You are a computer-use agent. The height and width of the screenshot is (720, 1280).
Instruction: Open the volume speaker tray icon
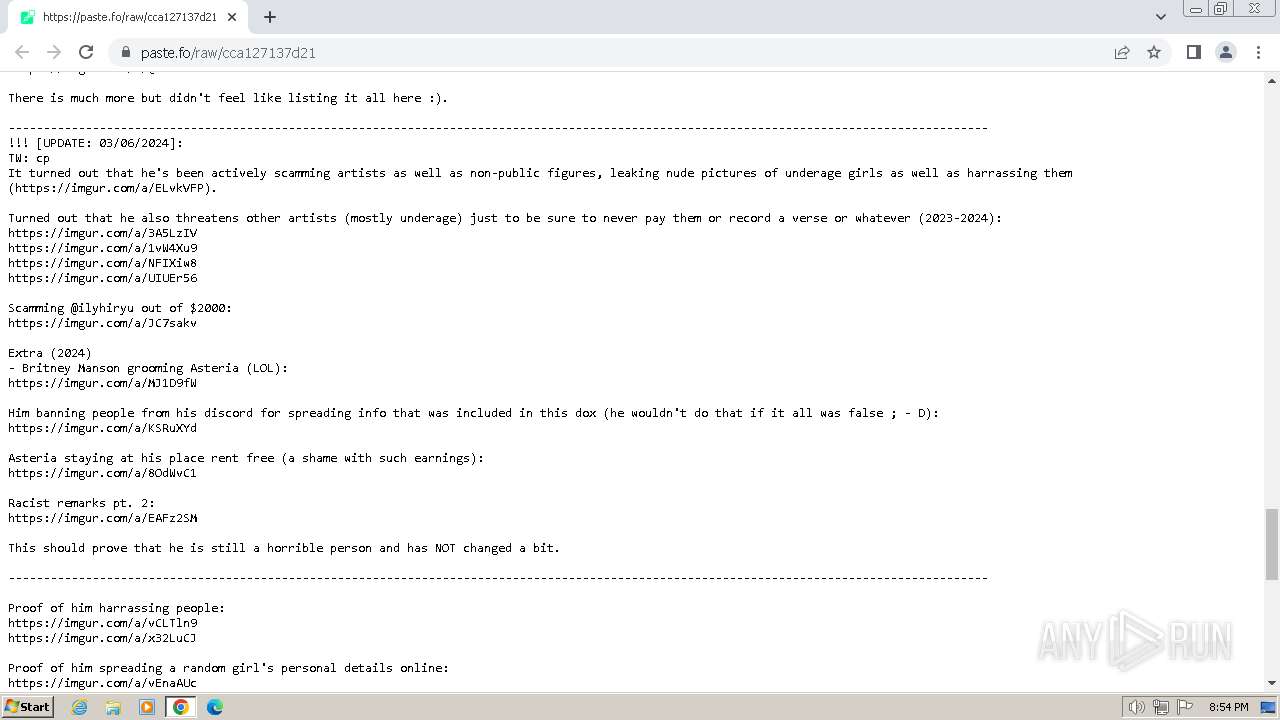[1136, 707]
